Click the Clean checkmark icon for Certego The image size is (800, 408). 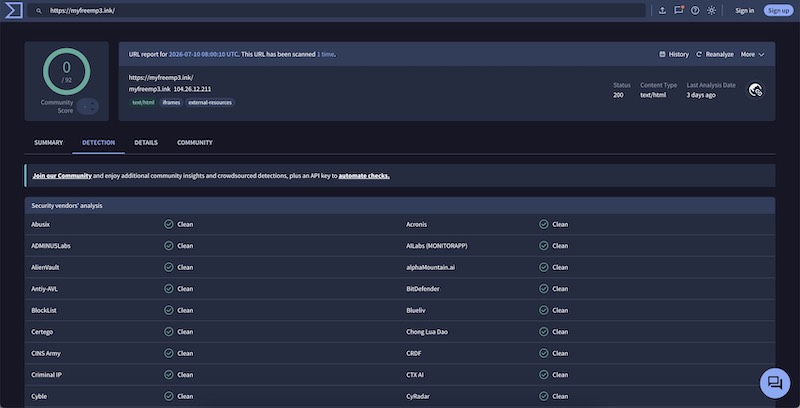click(168, 332)
